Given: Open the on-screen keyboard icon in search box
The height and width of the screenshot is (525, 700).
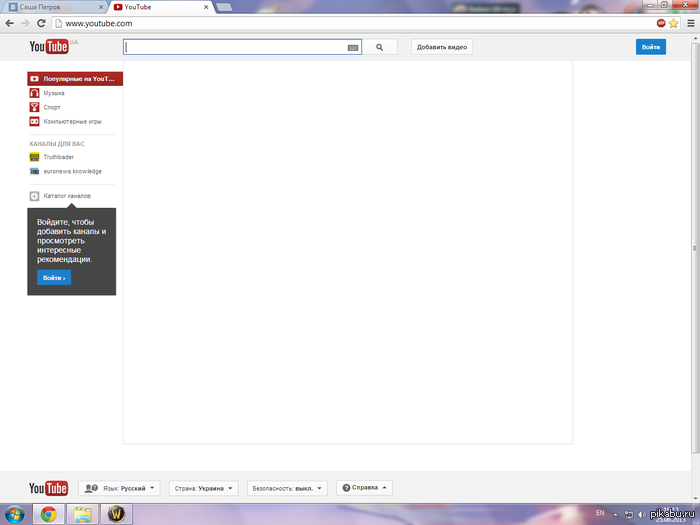Looking at the screenshot, I should [353, 47].
